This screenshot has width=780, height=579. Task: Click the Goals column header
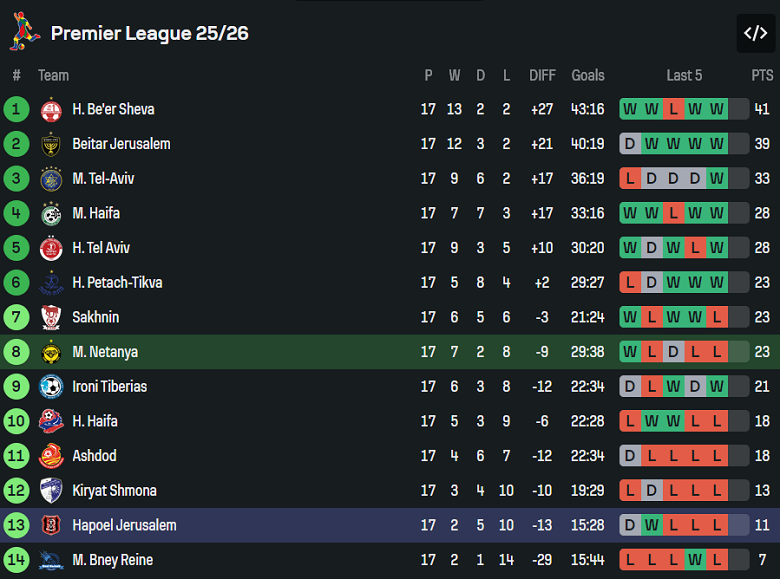(588, 75)
